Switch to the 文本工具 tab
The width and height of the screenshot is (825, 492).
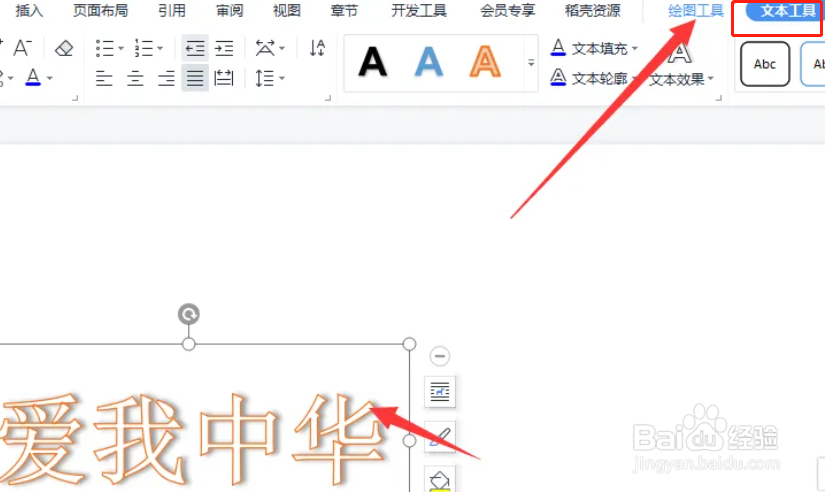coord(785,11)
